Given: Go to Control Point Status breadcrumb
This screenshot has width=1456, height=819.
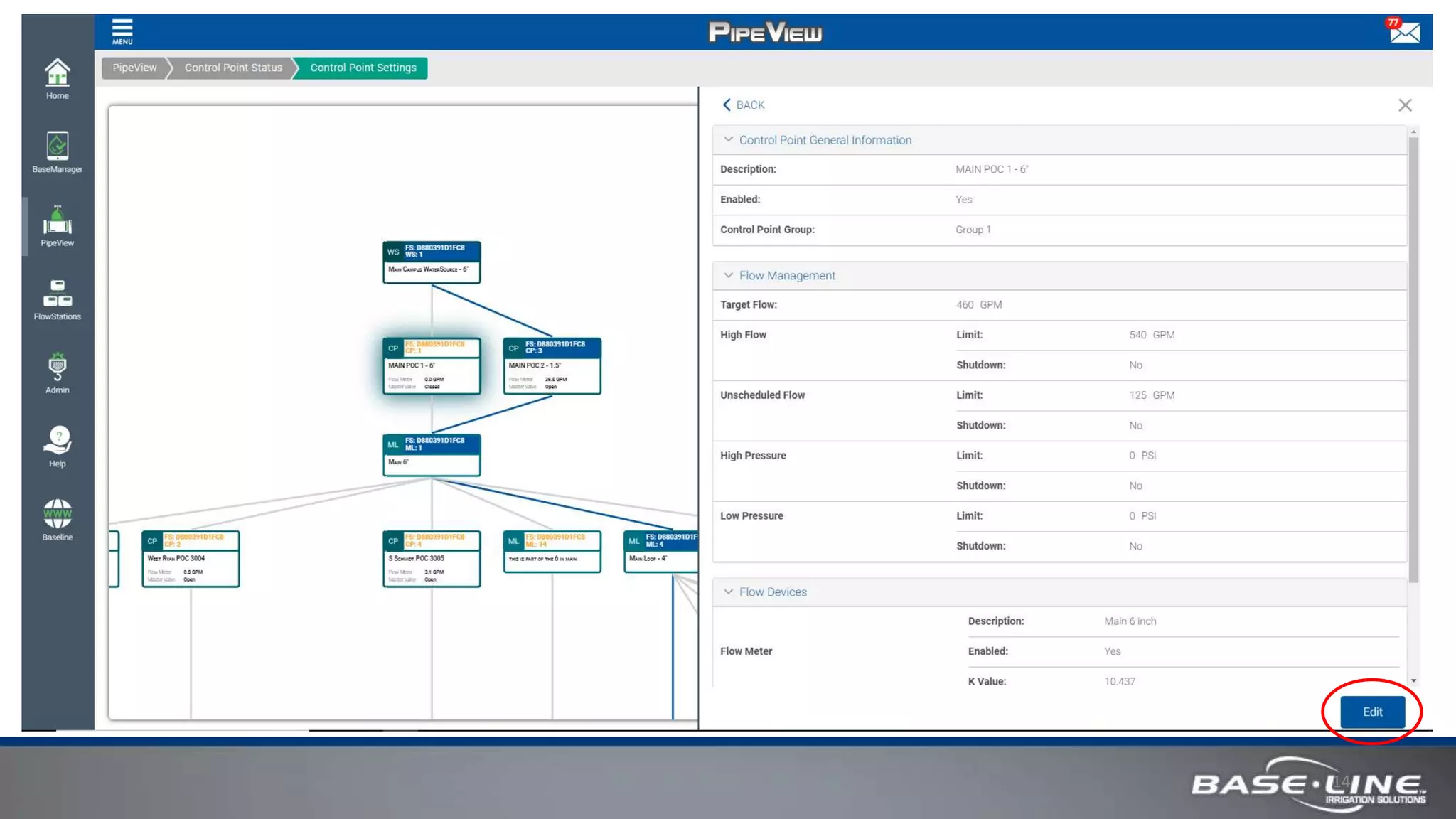Looking at the screenshot, I should click(x=233, y=68).
